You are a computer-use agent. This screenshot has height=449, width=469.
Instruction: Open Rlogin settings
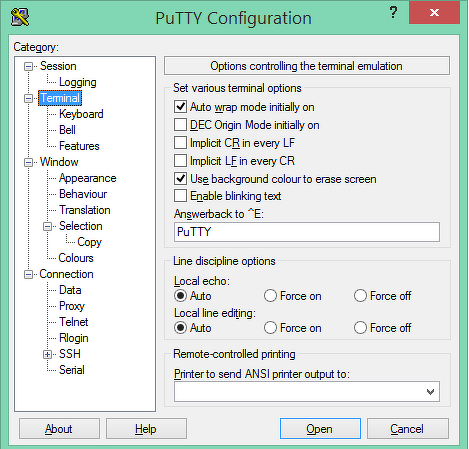[x=74, y=338]
